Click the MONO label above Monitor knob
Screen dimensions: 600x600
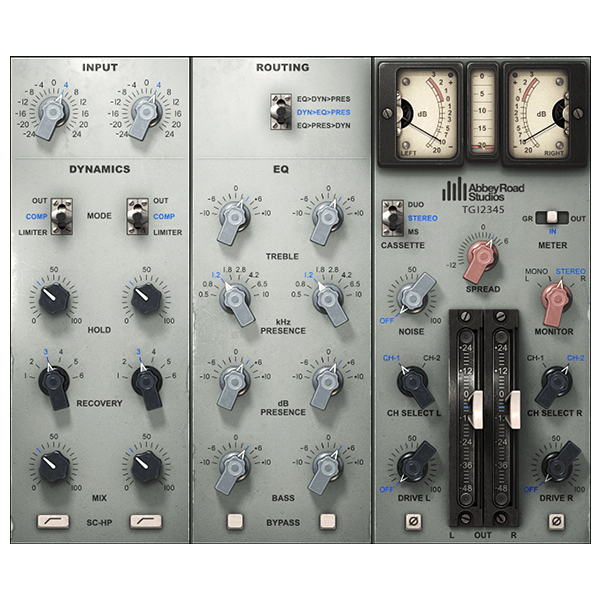click(x=536, y=271)
